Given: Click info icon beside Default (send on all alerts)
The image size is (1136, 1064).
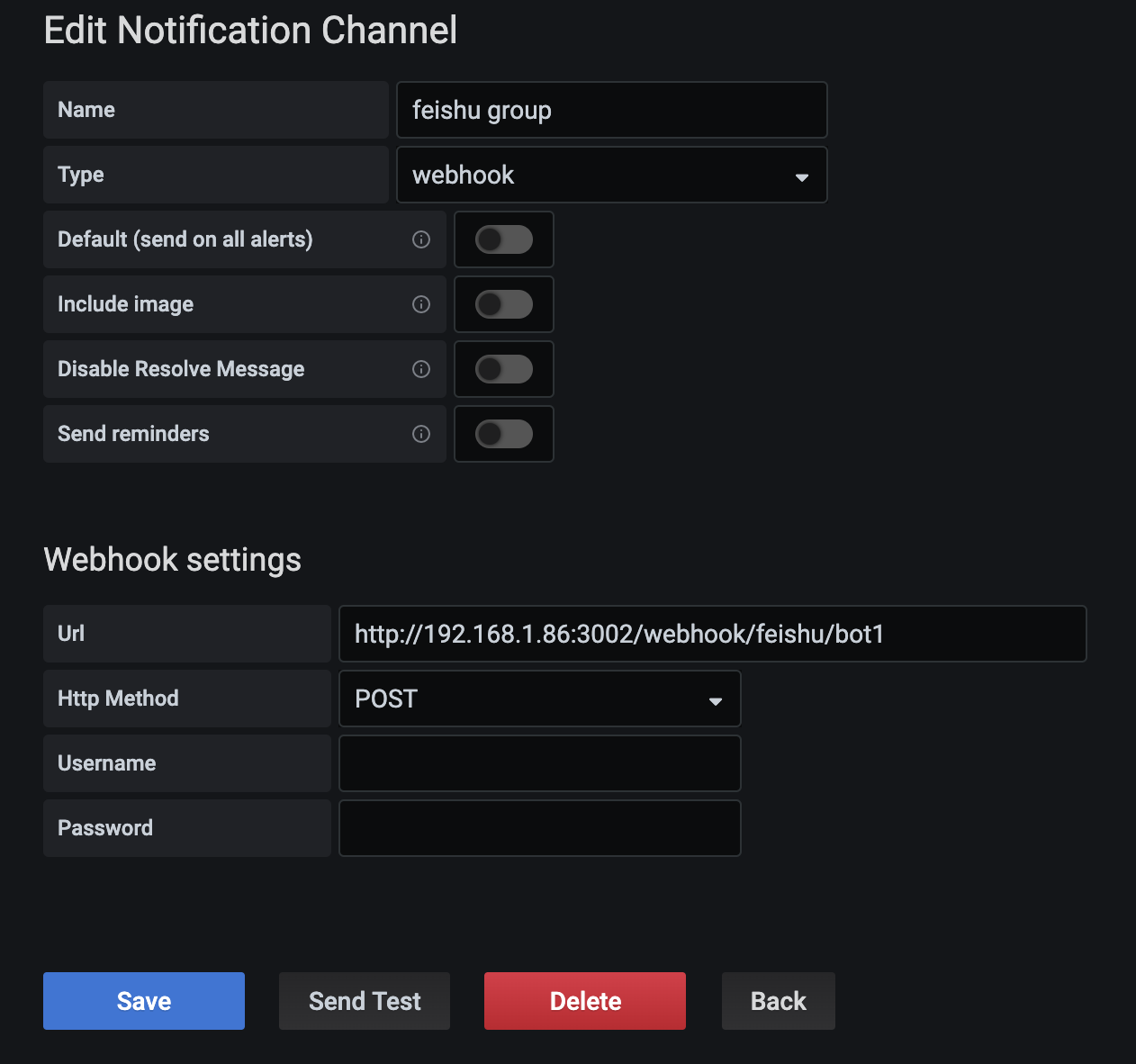Looking at the screenshot, I should (420, 239).
